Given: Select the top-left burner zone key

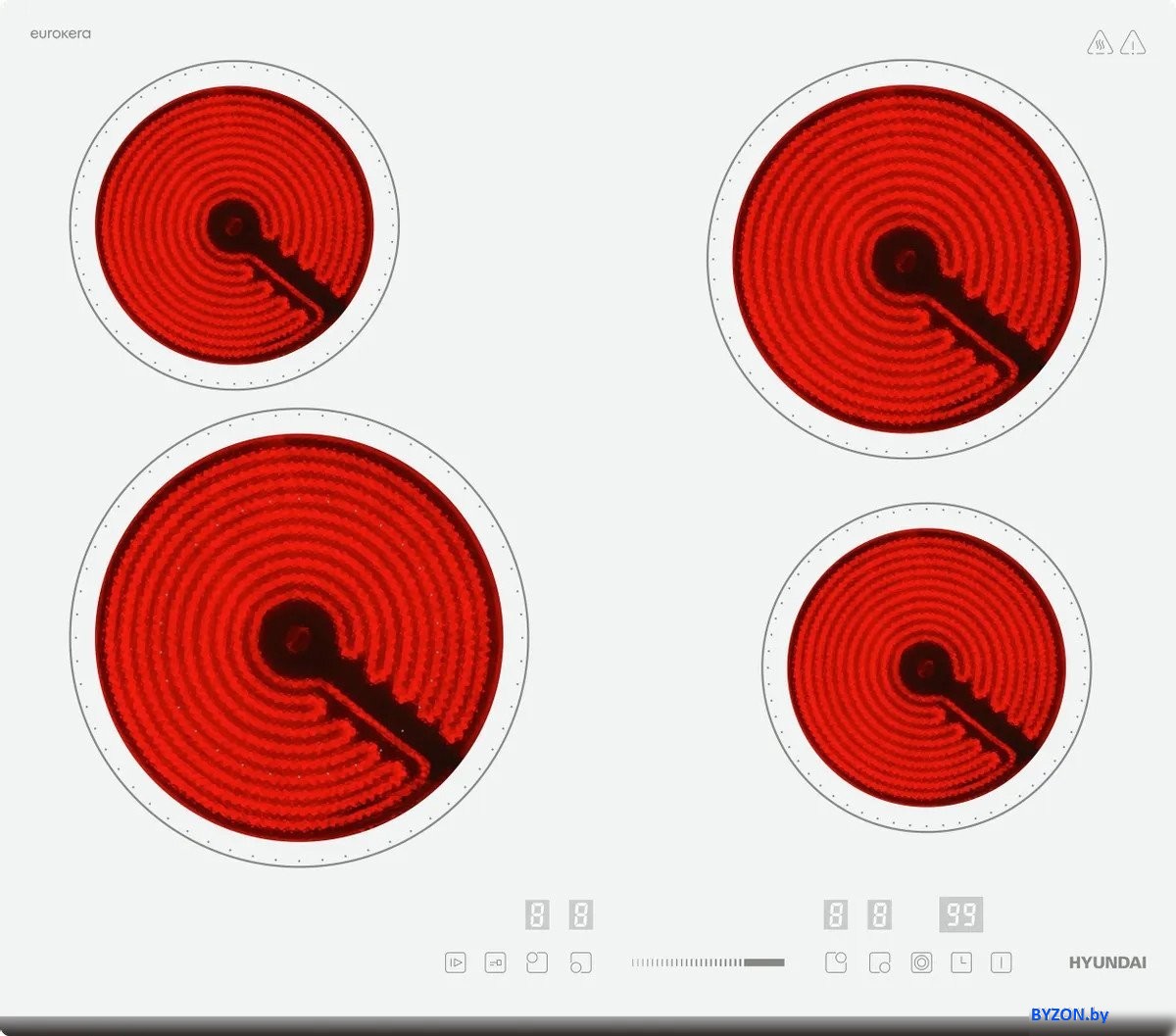Looking at the screenshot, I should [537, 963].
